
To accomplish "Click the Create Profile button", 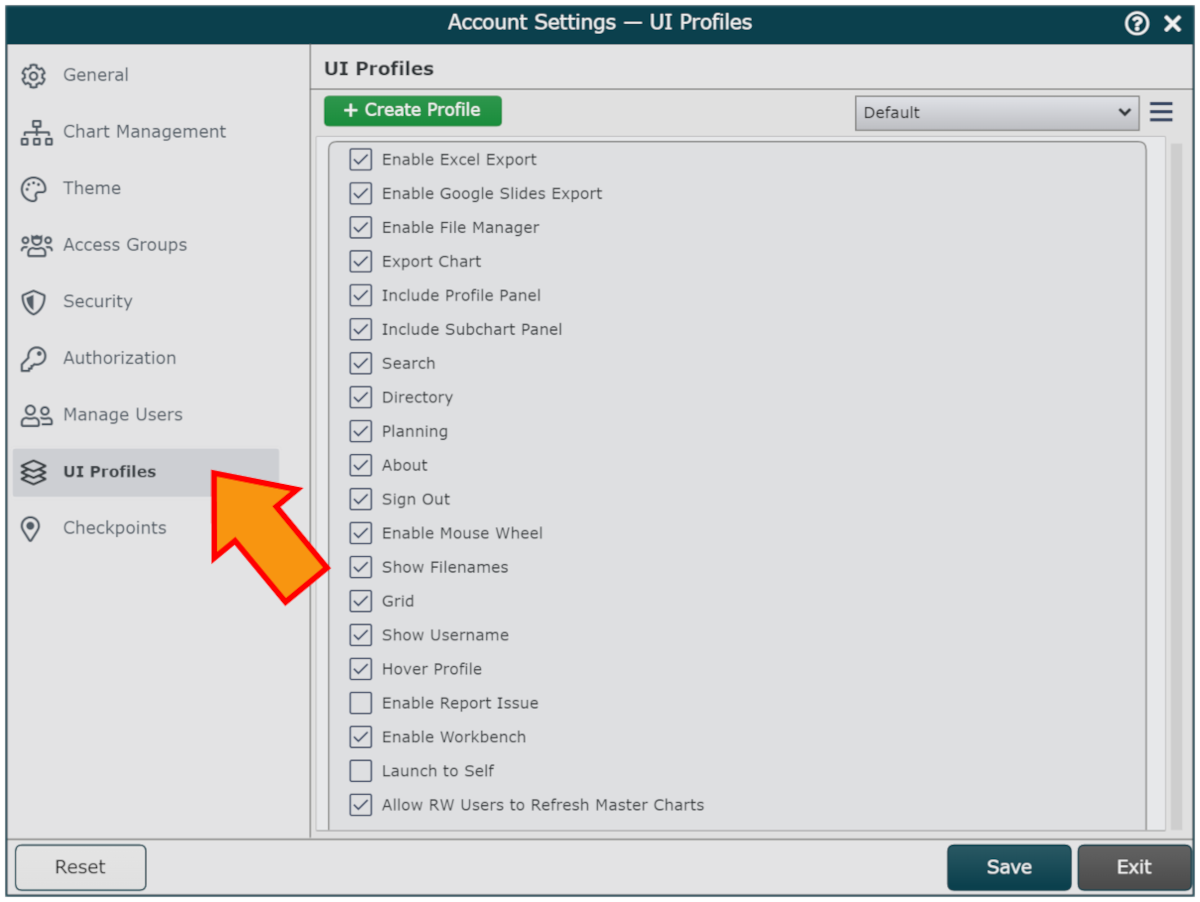I will [x=413, y=110].
